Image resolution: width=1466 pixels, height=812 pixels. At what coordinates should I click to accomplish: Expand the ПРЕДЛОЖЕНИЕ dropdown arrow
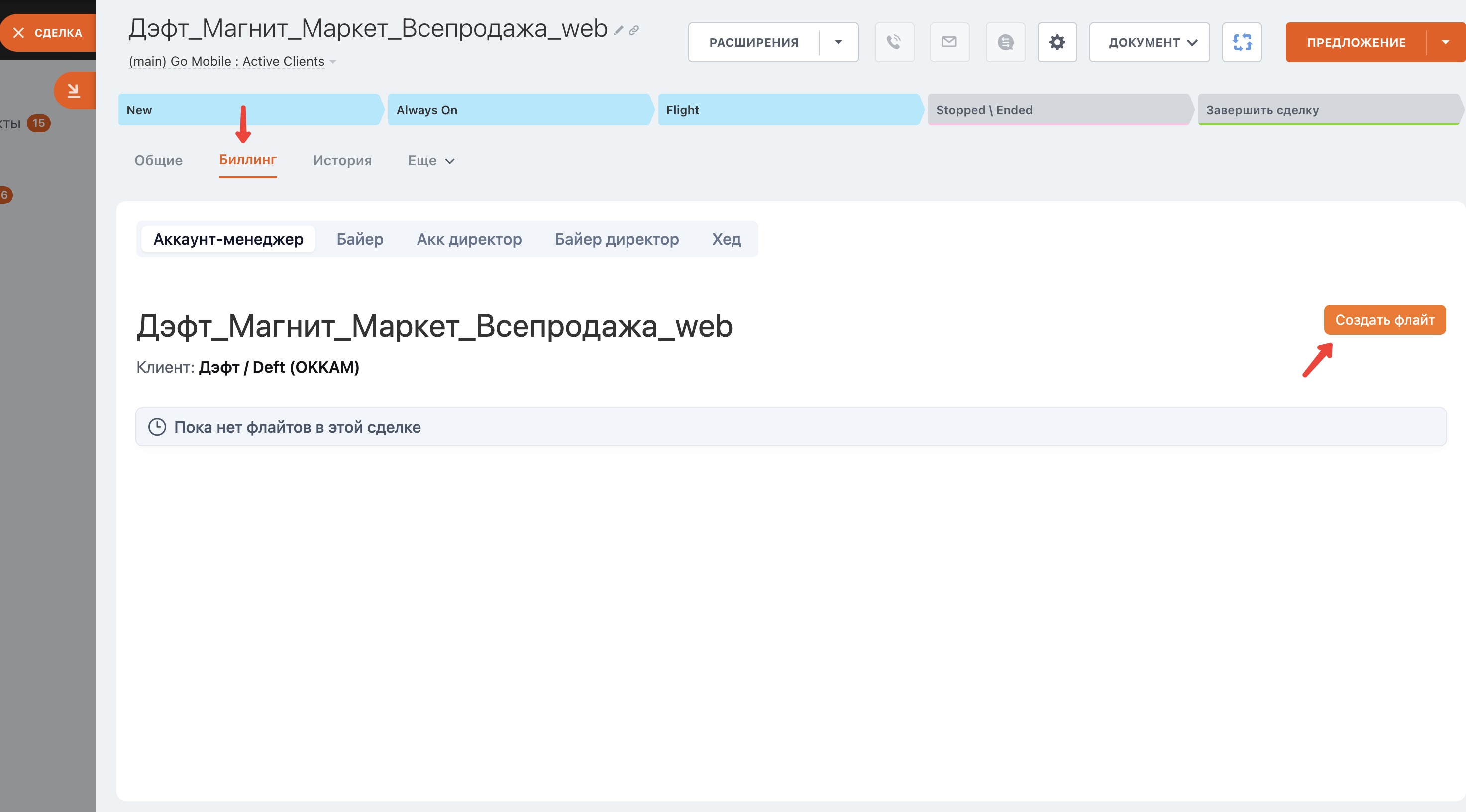1446,43
